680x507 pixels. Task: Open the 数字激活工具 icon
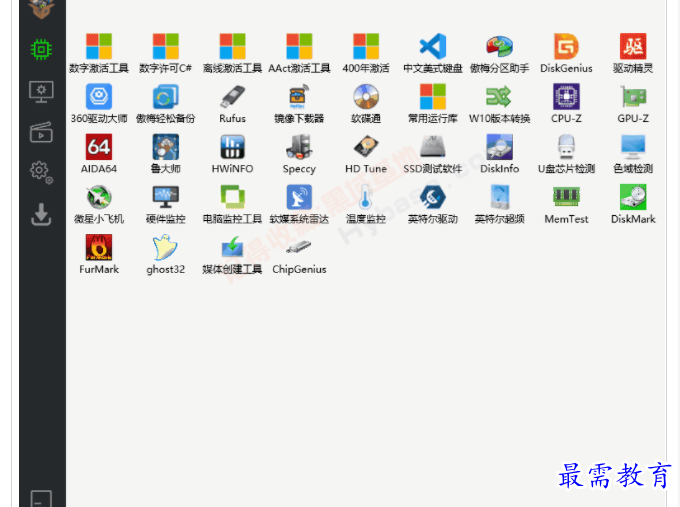[99, 53]
